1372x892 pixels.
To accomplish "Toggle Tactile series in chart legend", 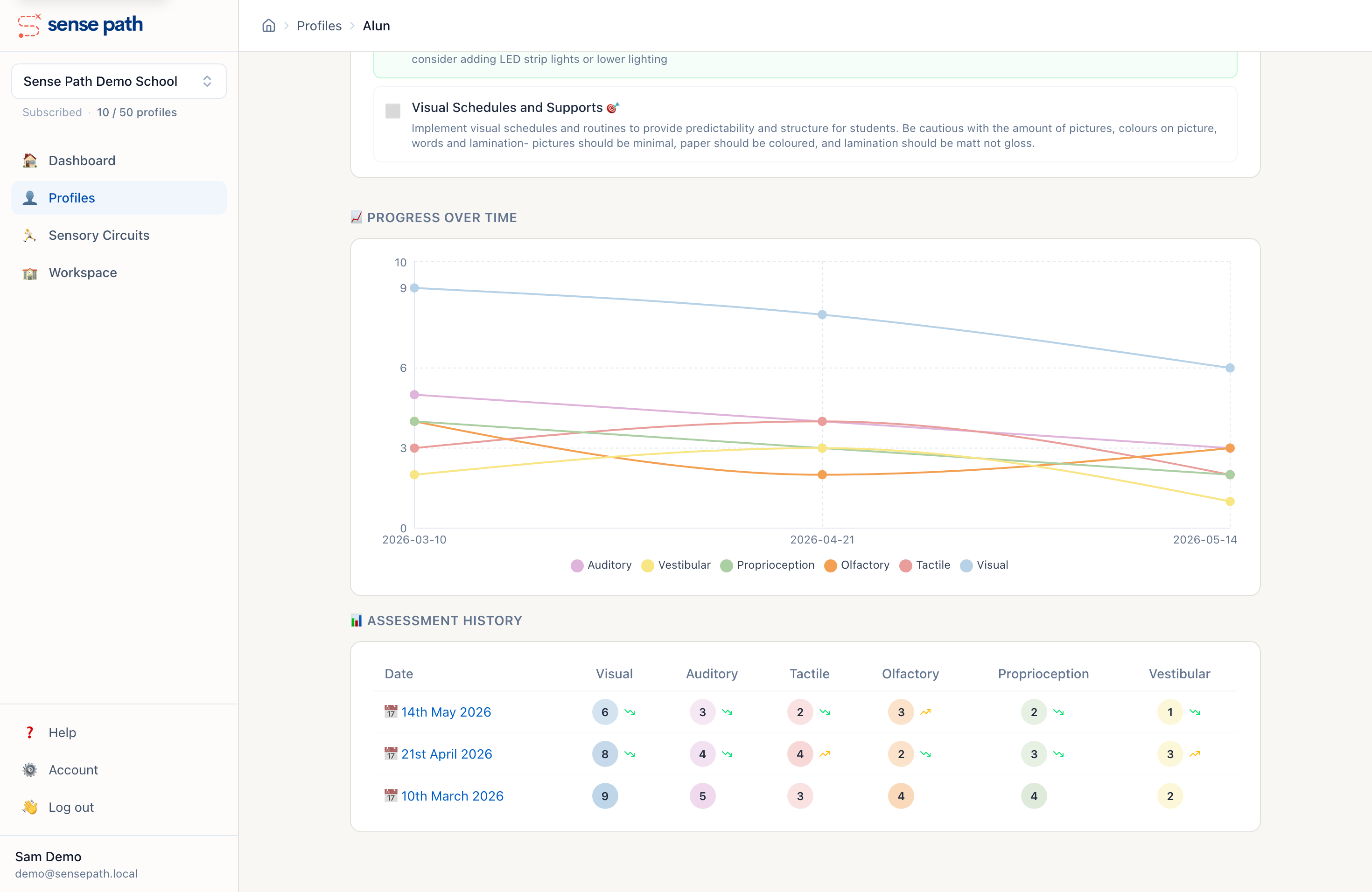I will 924,565.
